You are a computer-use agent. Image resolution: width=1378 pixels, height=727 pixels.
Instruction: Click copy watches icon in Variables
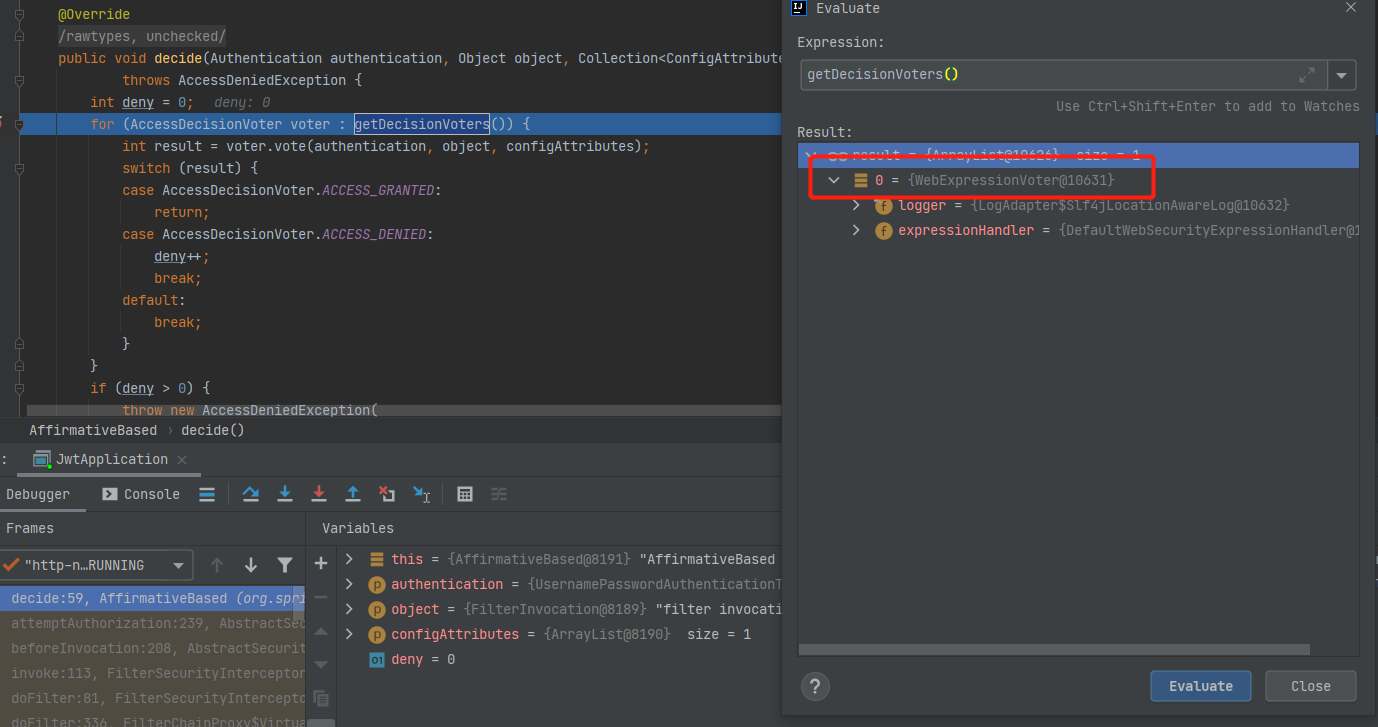coord(321,698)
